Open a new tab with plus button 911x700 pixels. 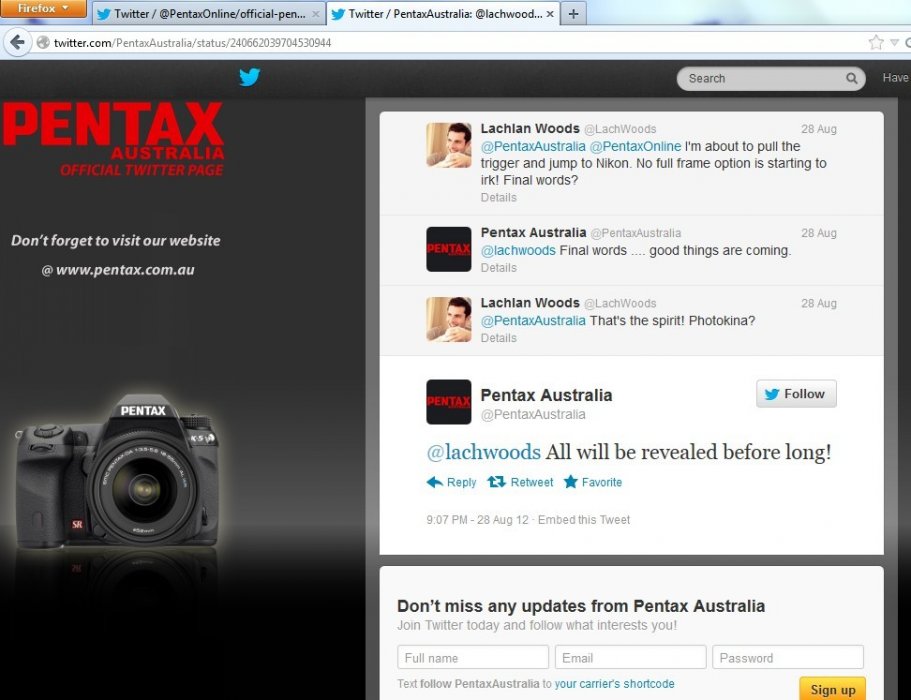[574, 14]
